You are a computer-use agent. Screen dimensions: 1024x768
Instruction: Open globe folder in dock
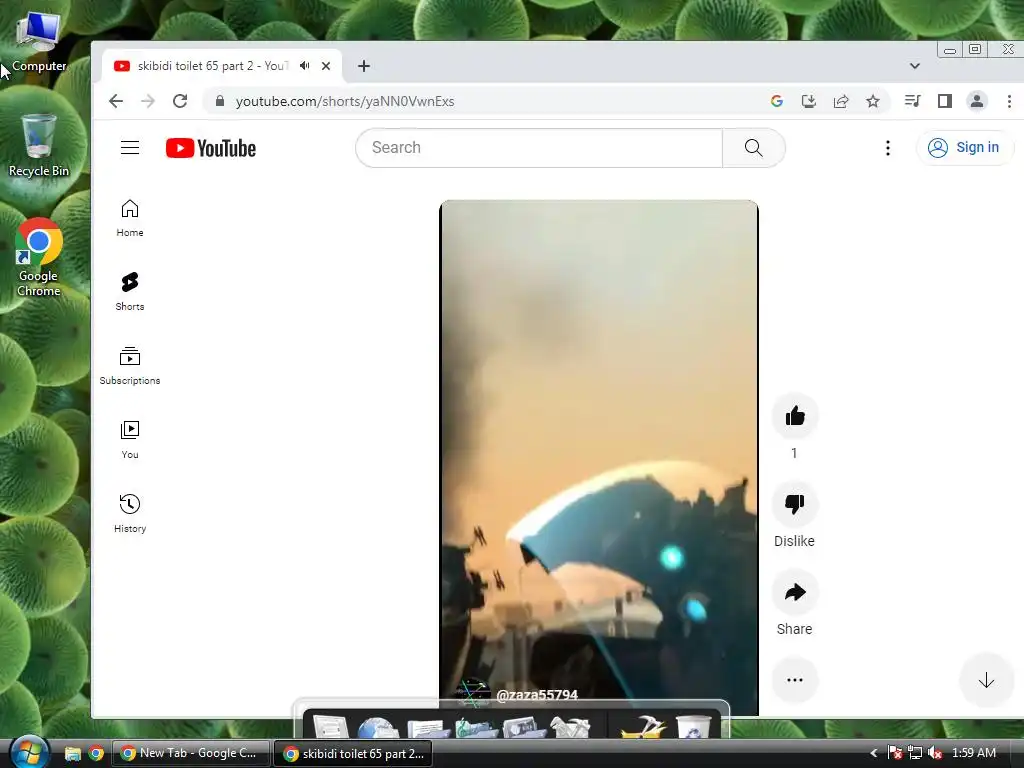[x=378, y=726]
